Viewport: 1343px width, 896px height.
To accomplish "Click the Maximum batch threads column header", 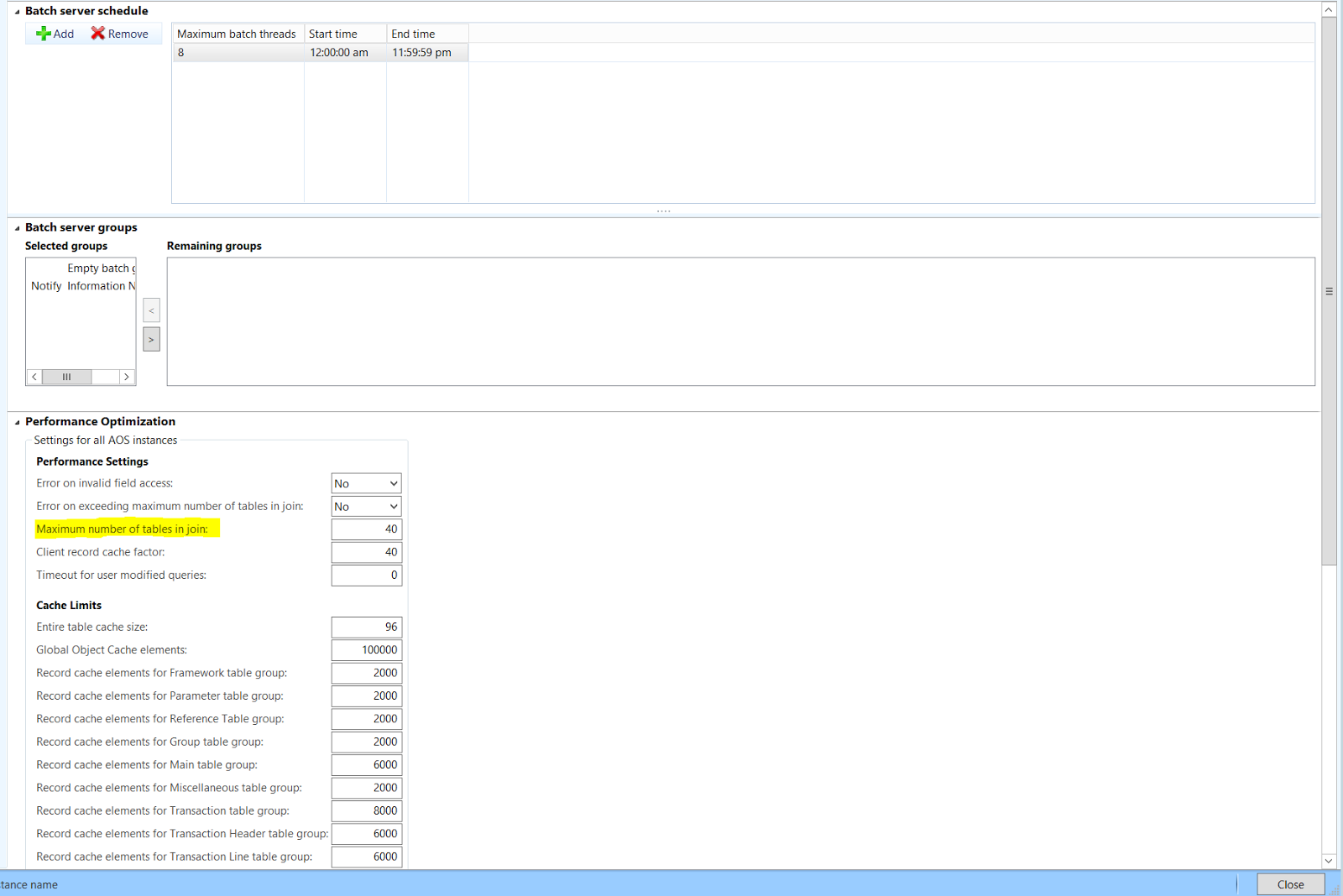I will 237,34.
